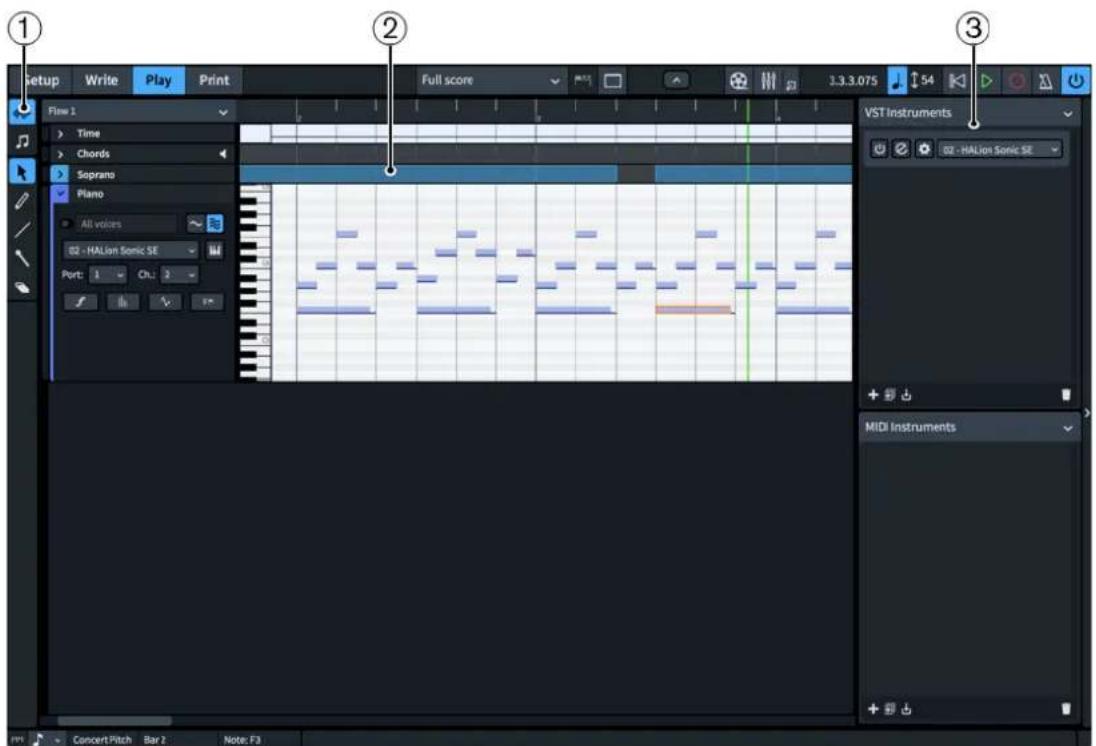Expand the Chords track
Viewport: 1096px width, 746px height.
click(61, 154)
